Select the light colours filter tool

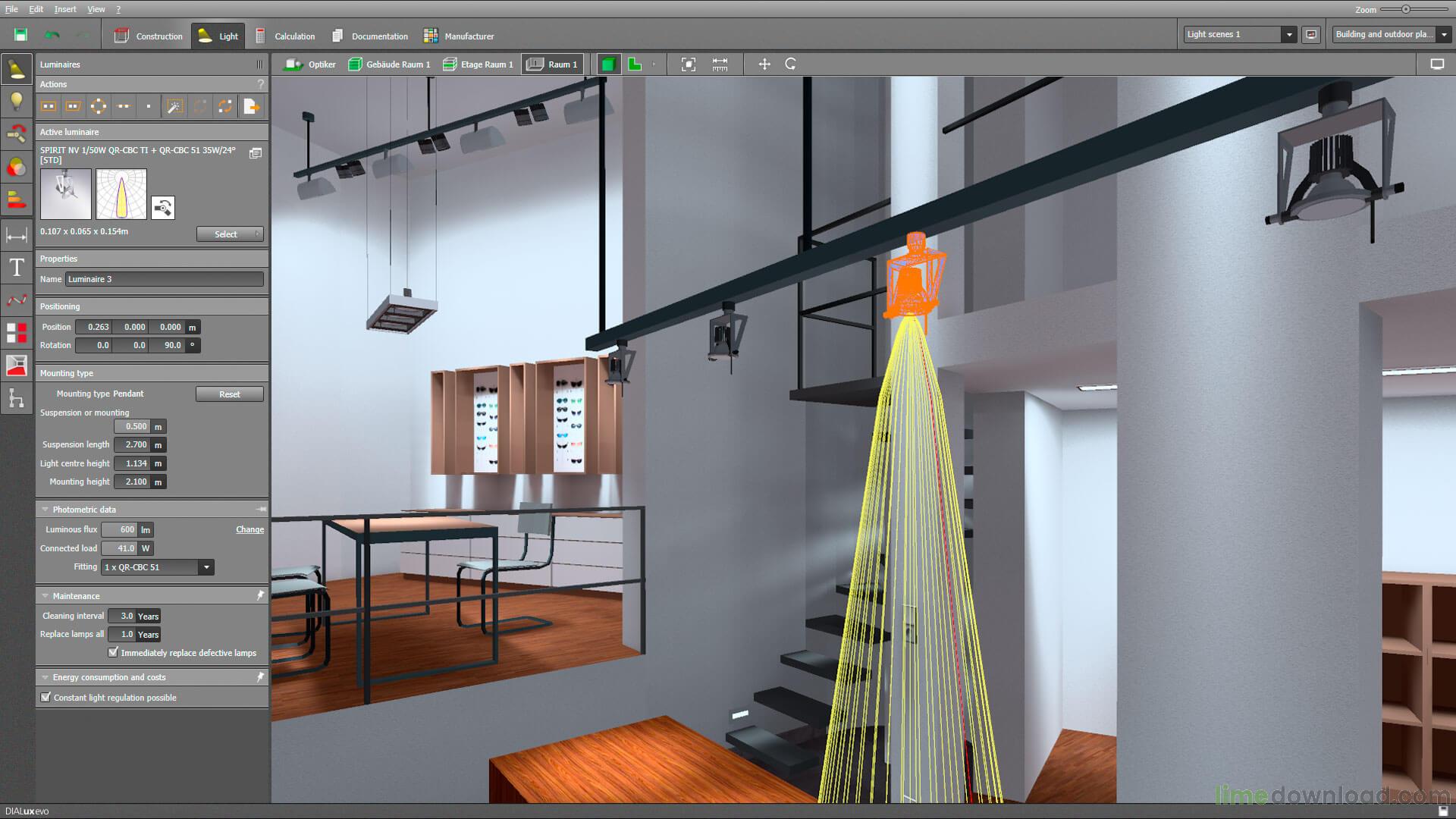pos(16,167)
